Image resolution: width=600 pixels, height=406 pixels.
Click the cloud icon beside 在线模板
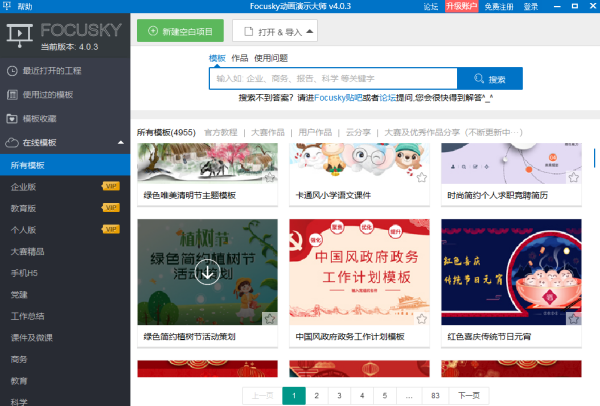coord(12,143)
